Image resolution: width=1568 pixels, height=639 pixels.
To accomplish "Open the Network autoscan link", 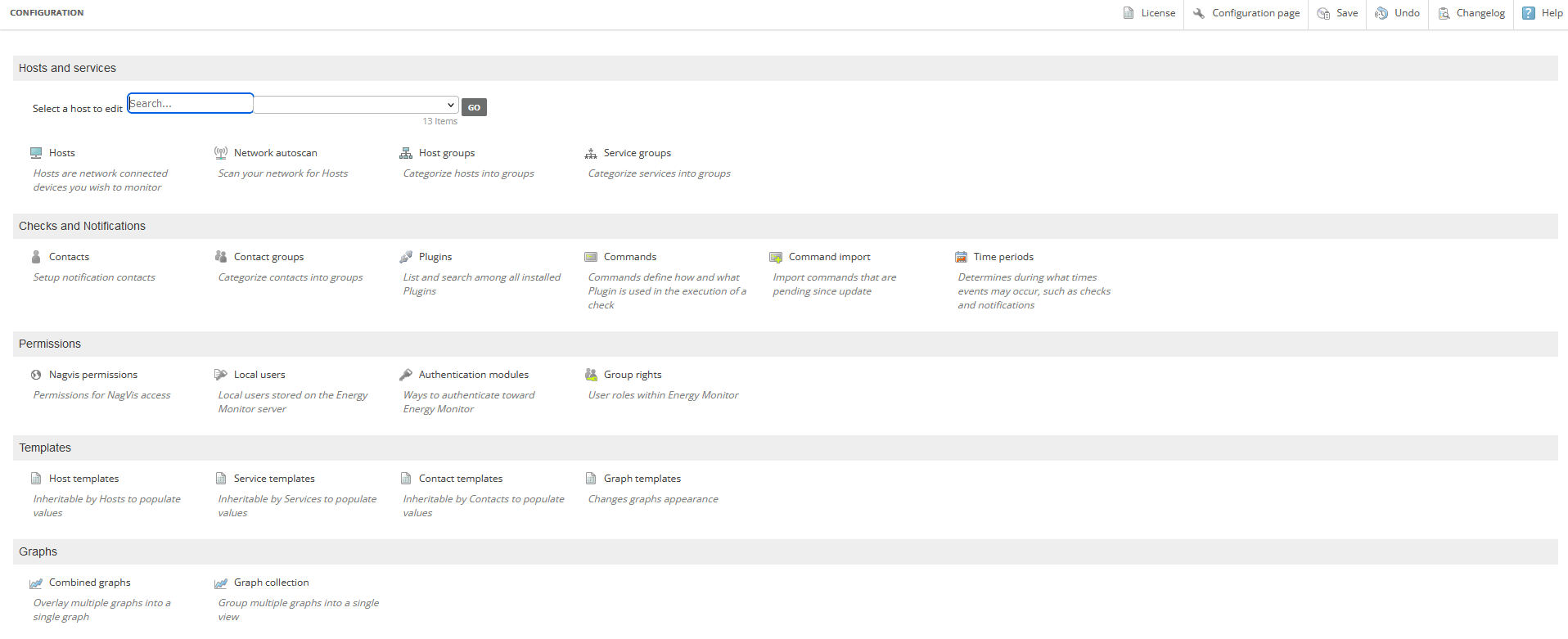I will (276, 153).
